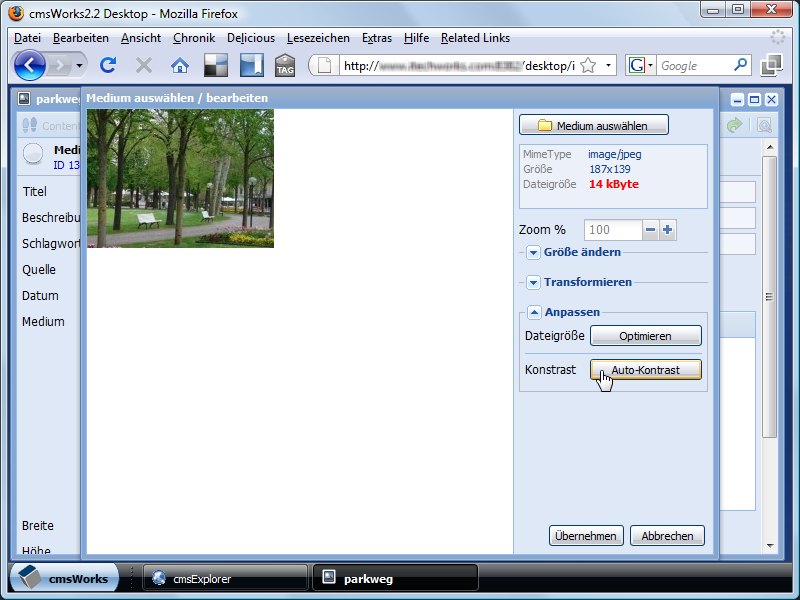The height and width of the screenshot is (600, 800).
Task: Click the browser forward arrow
Action: pyautogui.click(x=60, y=65)
